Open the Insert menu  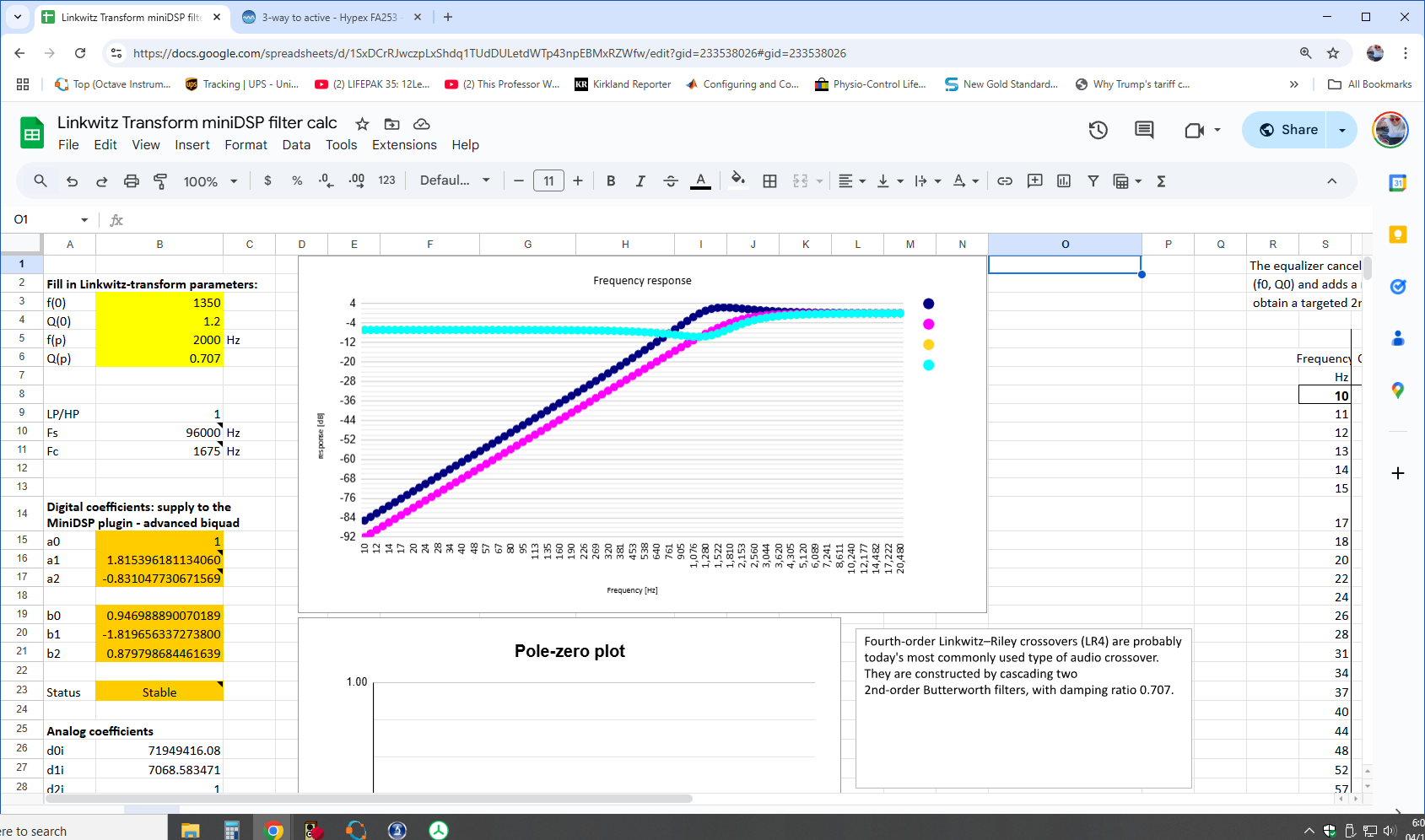pos(192,145)
